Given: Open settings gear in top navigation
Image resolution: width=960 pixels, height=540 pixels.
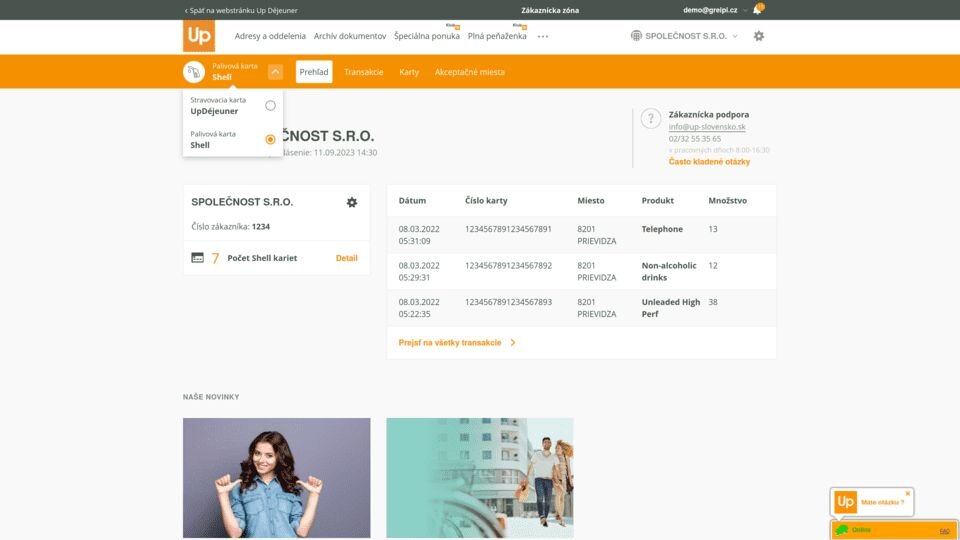Looking at the screenshot, I should pos(759,36).
